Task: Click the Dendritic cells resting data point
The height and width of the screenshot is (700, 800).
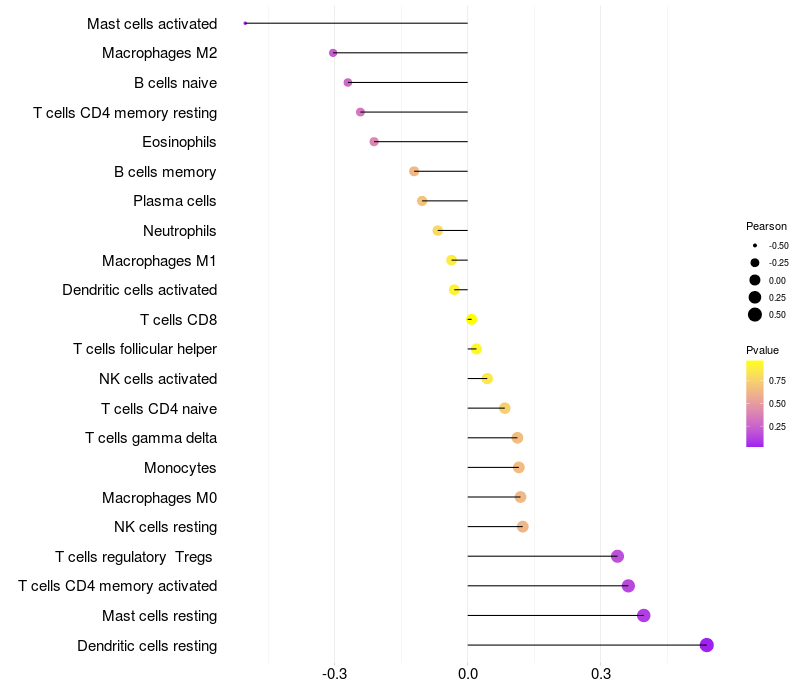Action: click(x=706, y=645)
